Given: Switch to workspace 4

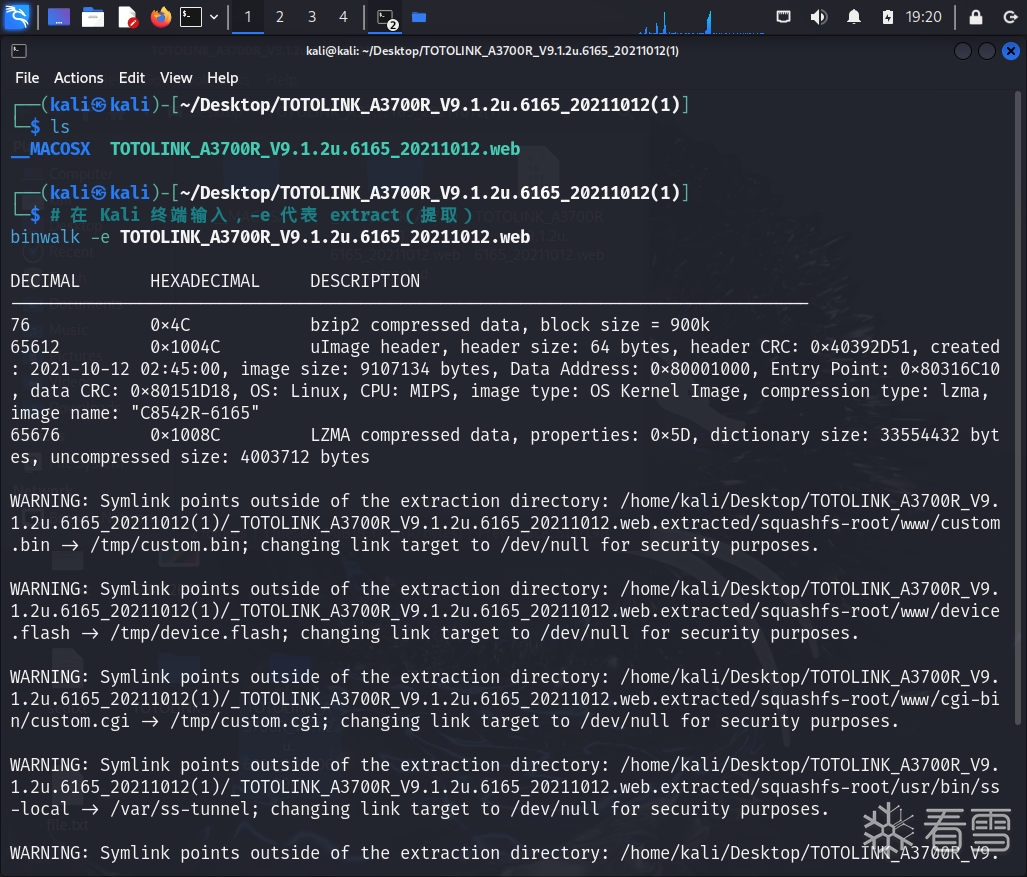Looking at the screenshot, I should coord(343,17).
